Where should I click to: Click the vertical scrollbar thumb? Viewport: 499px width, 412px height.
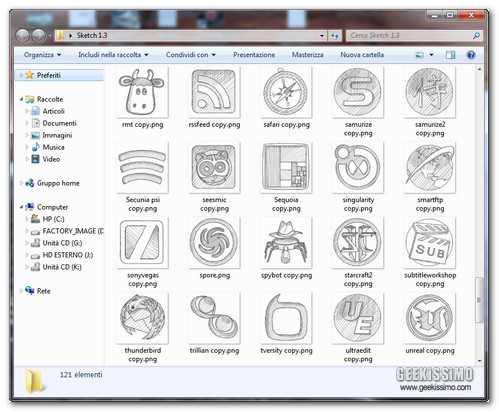point(479,300)
